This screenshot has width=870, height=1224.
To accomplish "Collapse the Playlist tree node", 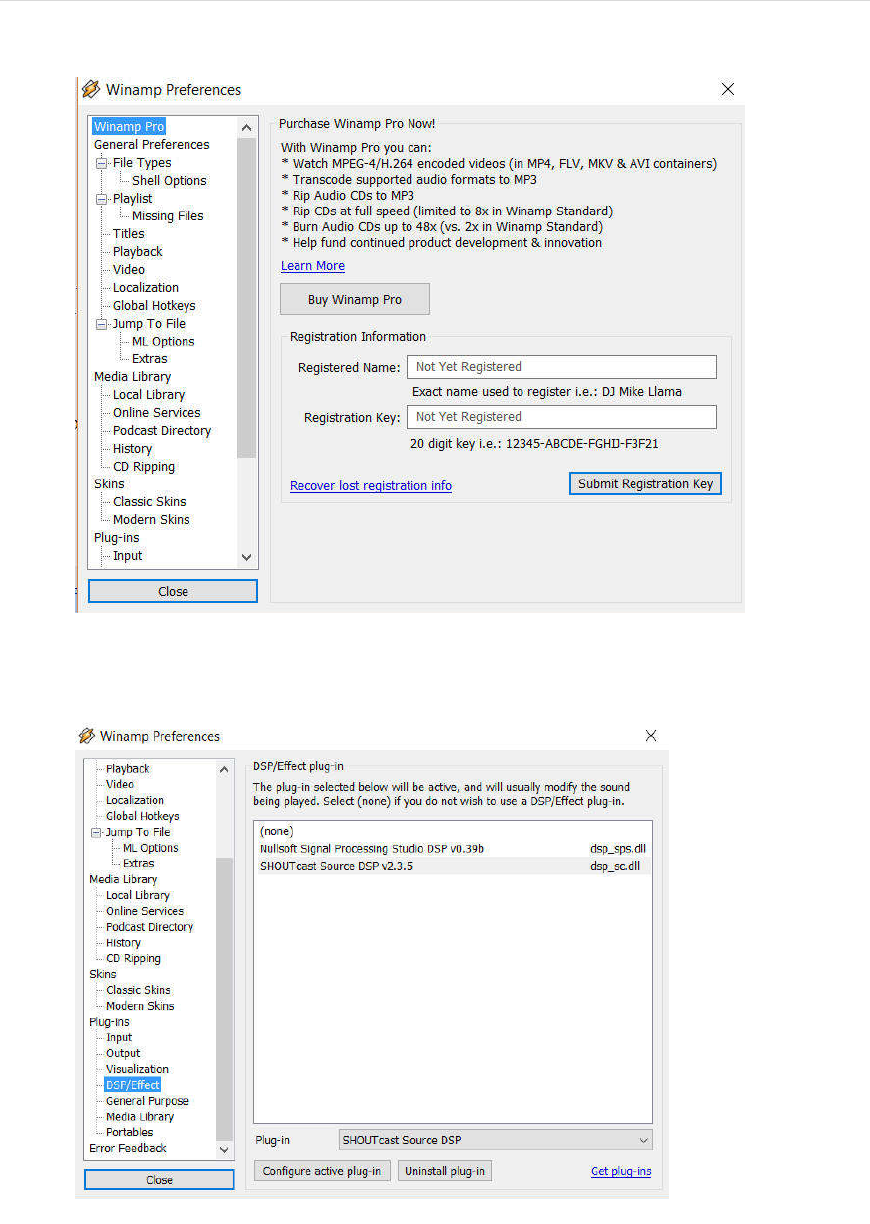I will 101,199.
